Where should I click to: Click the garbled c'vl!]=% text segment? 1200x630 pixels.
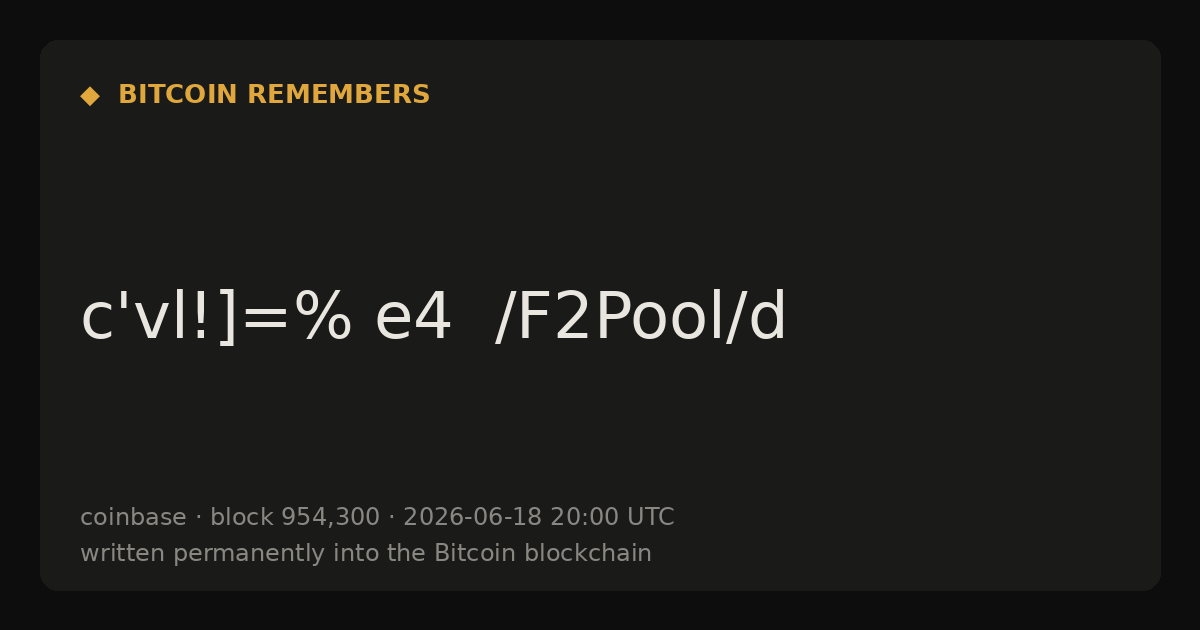216,318
